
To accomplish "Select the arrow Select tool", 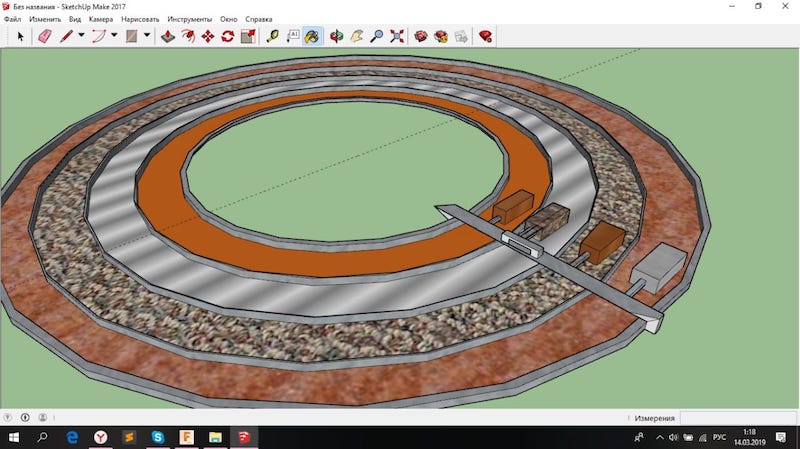I will (20, 36).
